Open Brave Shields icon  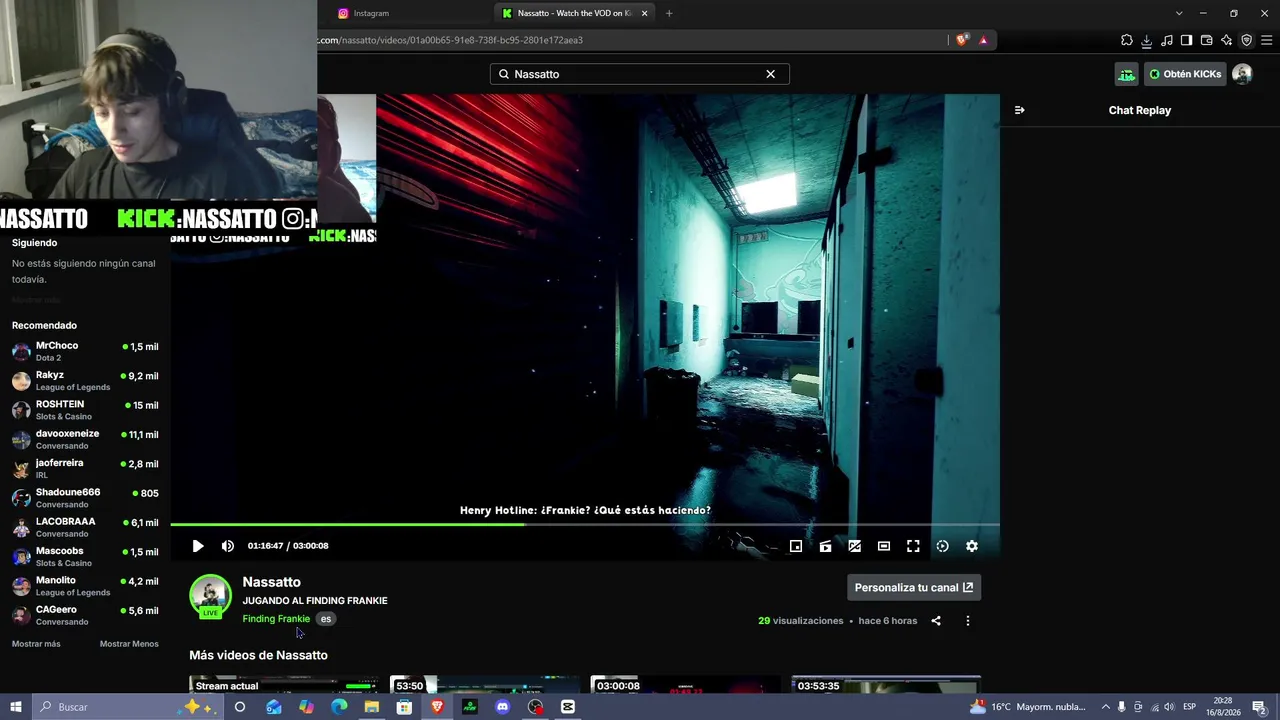tap(962, 40)
